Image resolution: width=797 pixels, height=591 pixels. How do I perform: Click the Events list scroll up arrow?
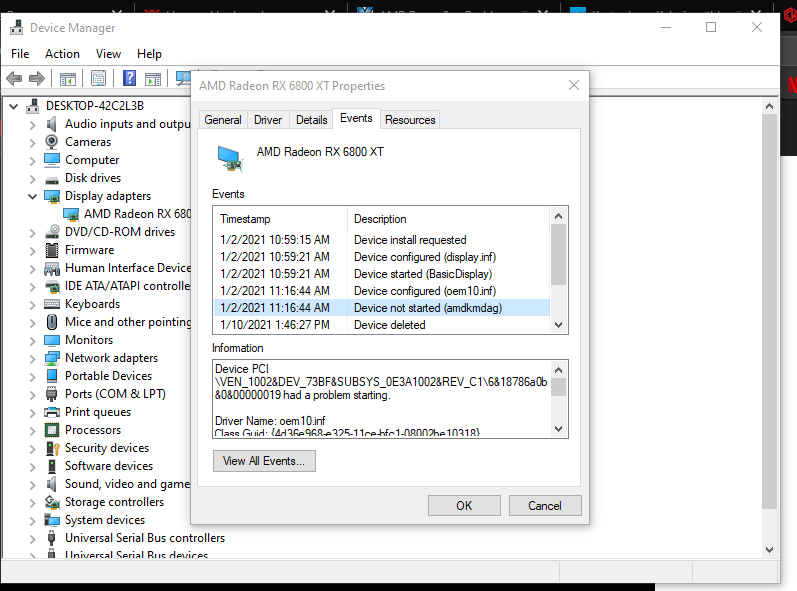pos(559,216)
